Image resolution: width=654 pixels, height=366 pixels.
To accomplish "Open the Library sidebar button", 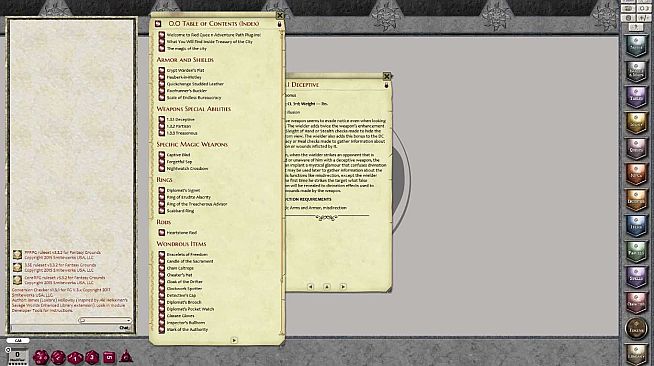I will [x=636, y=354].
